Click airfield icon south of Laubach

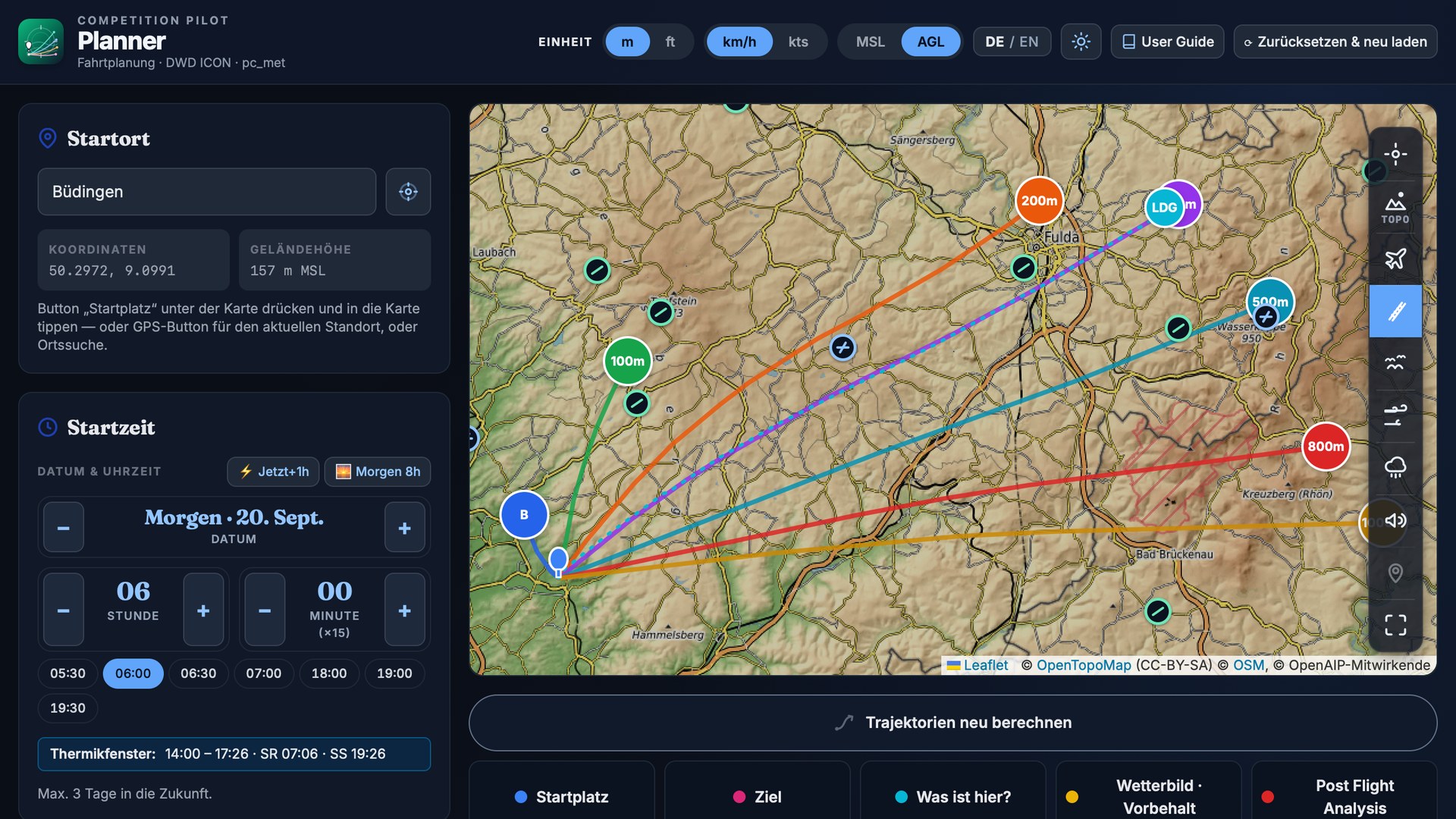coord(597,270)
